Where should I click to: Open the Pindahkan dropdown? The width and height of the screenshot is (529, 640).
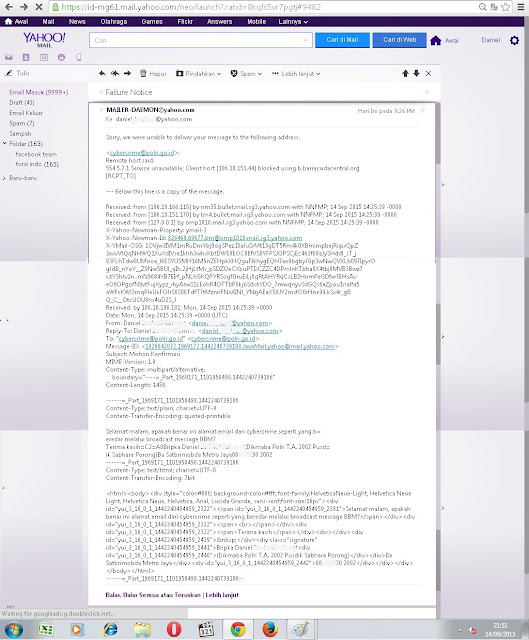199,73
